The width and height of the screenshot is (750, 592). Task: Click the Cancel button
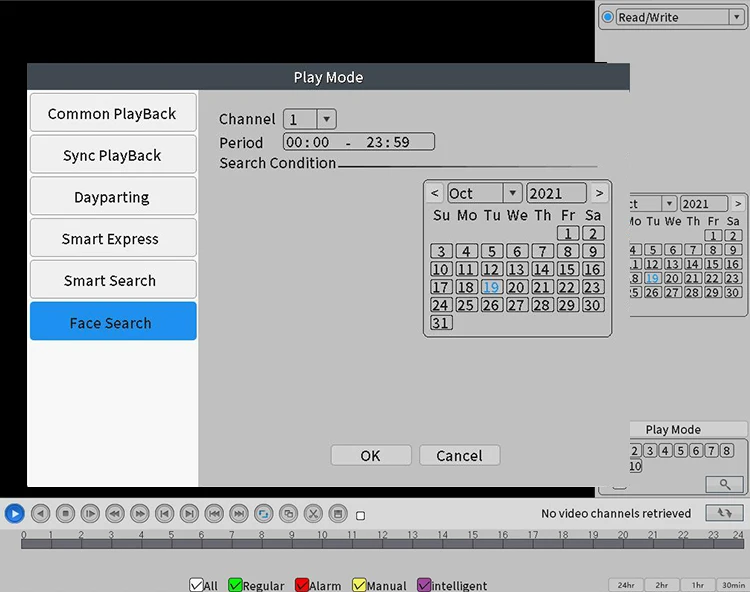click(459, 455)
